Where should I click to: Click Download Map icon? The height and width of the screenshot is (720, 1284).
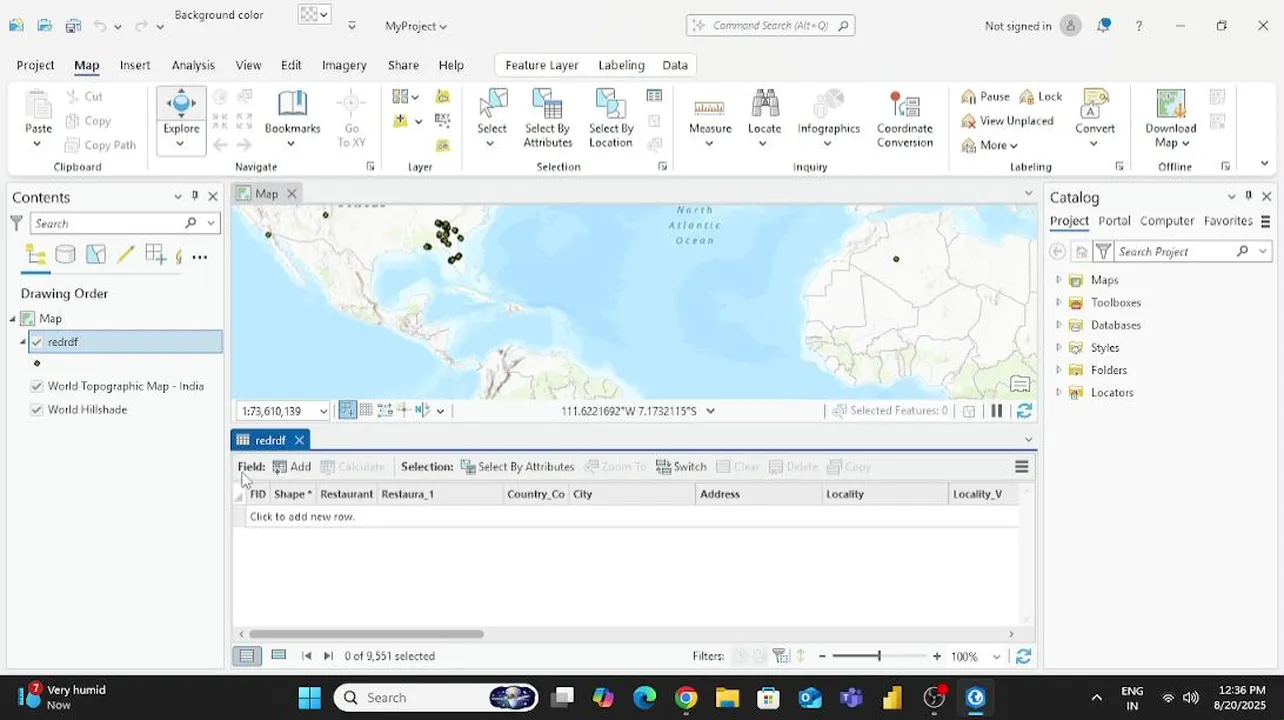[1171, 103]
